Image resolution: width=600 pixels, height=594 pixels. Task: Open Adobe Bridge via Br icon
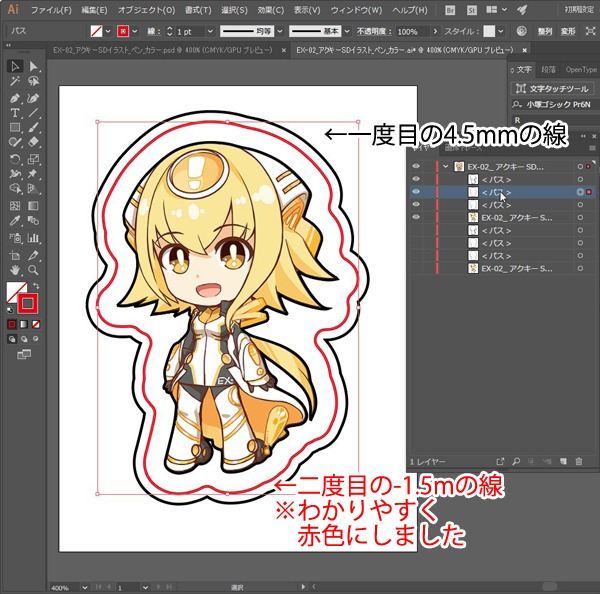[x=450, y=10]
